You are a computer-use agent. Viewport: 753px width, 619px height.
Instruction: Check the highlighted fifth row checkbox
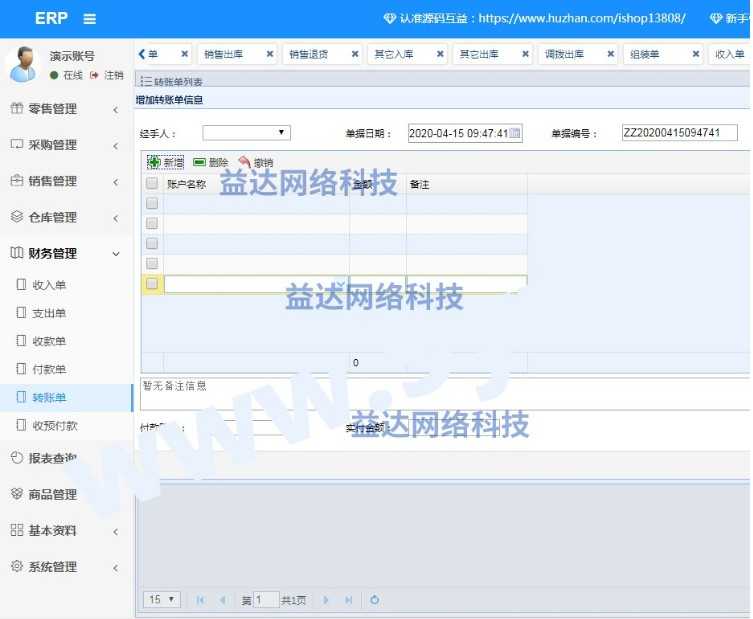click(x=152, y=284)
